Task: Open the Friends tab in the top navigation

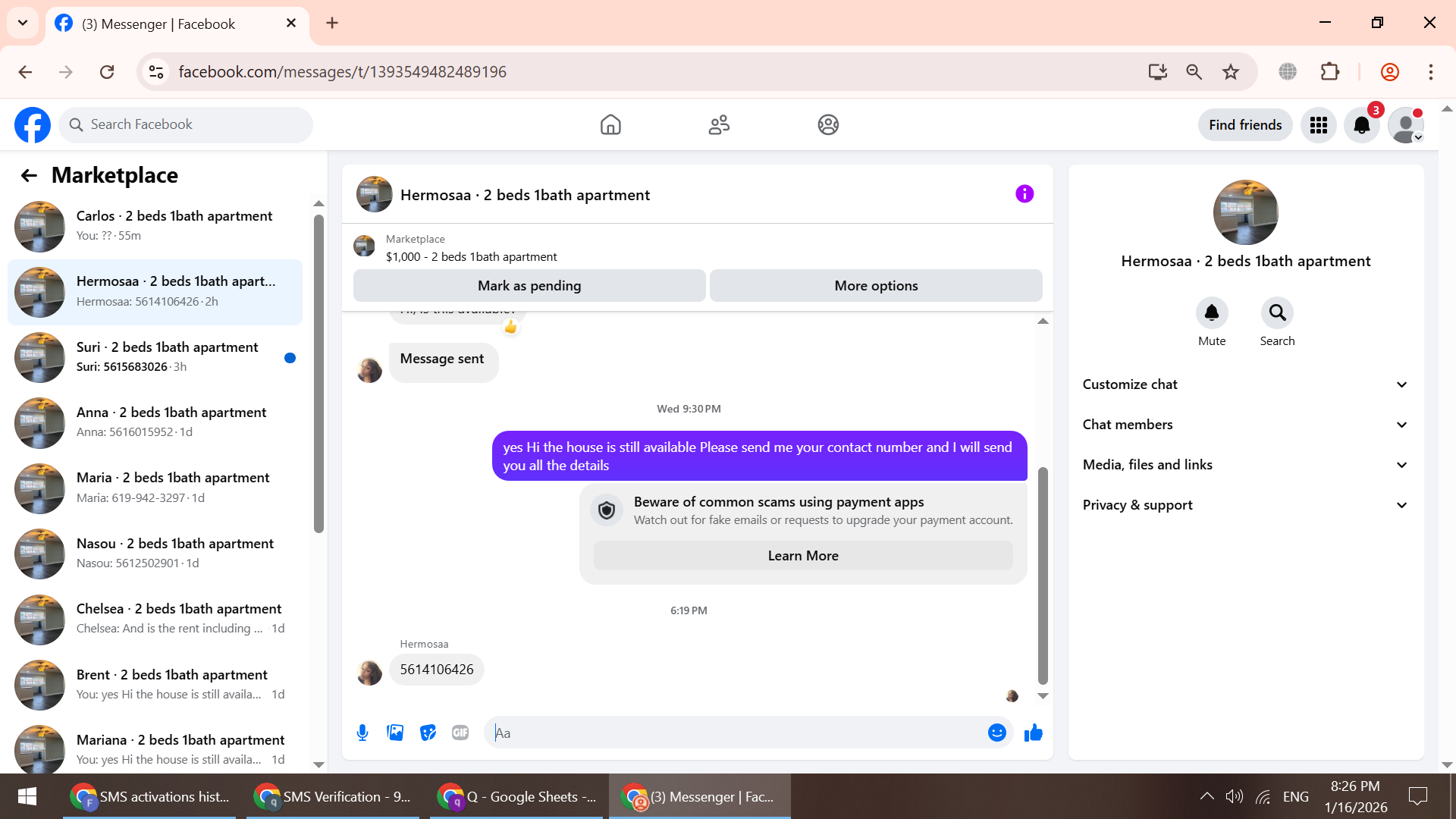Action: pos(719,125)
